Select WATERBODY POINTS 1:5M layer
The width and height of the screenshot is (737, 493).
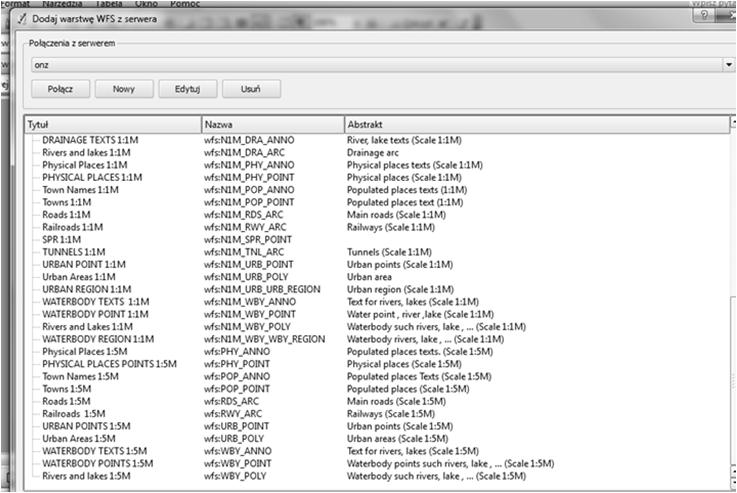98,463
